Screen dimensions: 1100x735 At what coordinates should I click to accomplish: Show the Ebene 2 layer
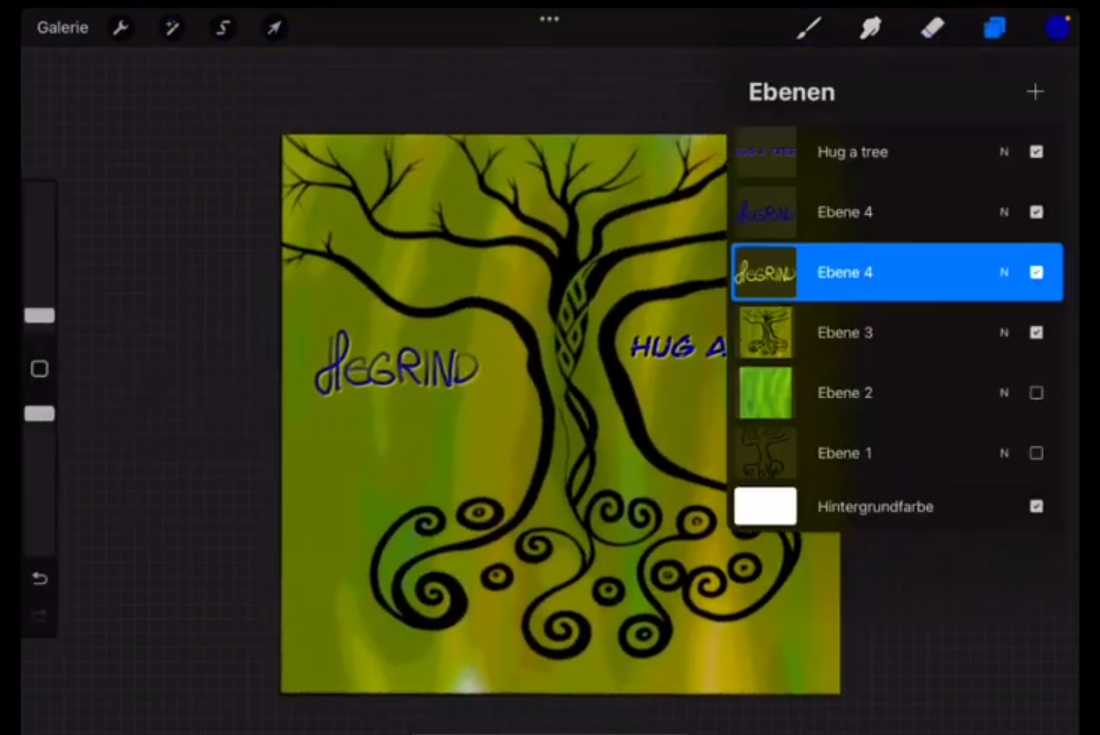click(x=1036, y=393)
